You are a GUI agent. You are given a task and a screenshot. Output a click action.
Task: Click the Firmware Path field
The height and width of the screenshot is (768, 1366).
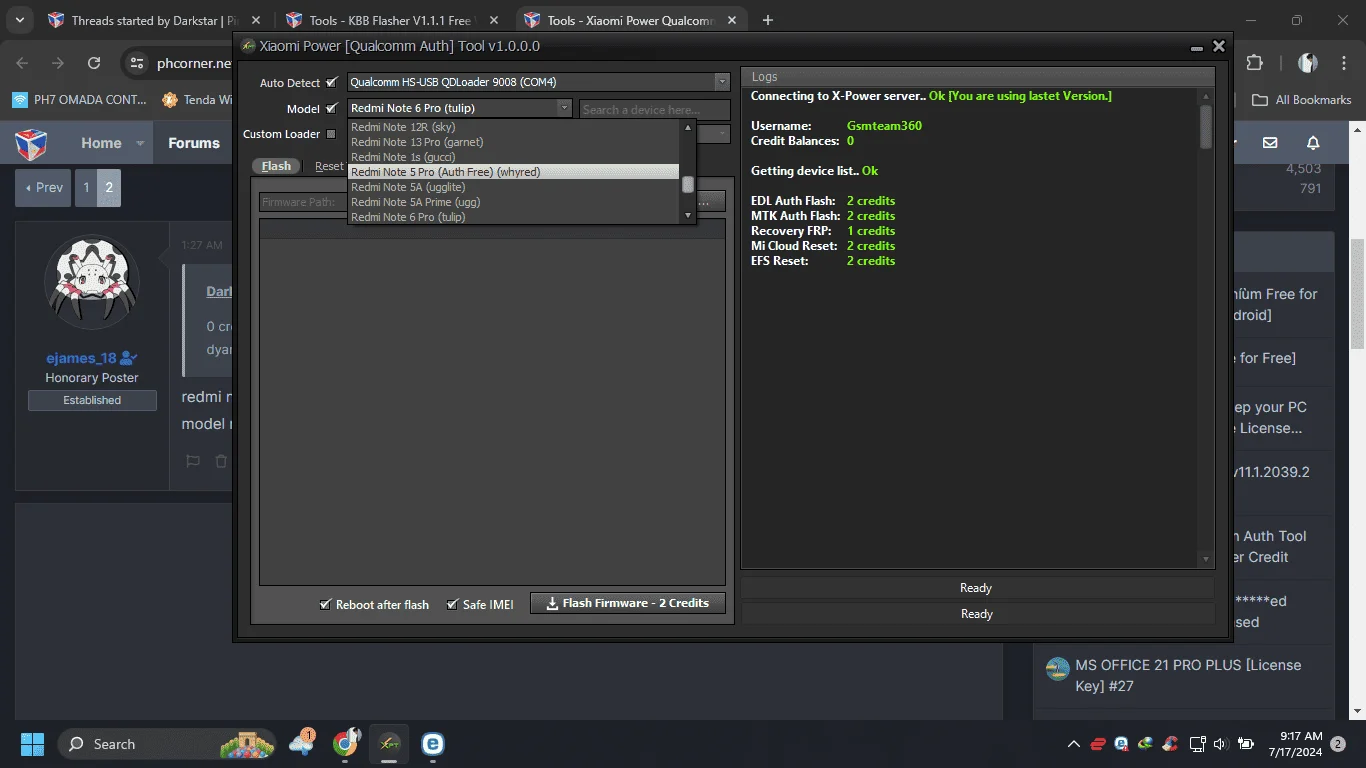click(303, 202)
